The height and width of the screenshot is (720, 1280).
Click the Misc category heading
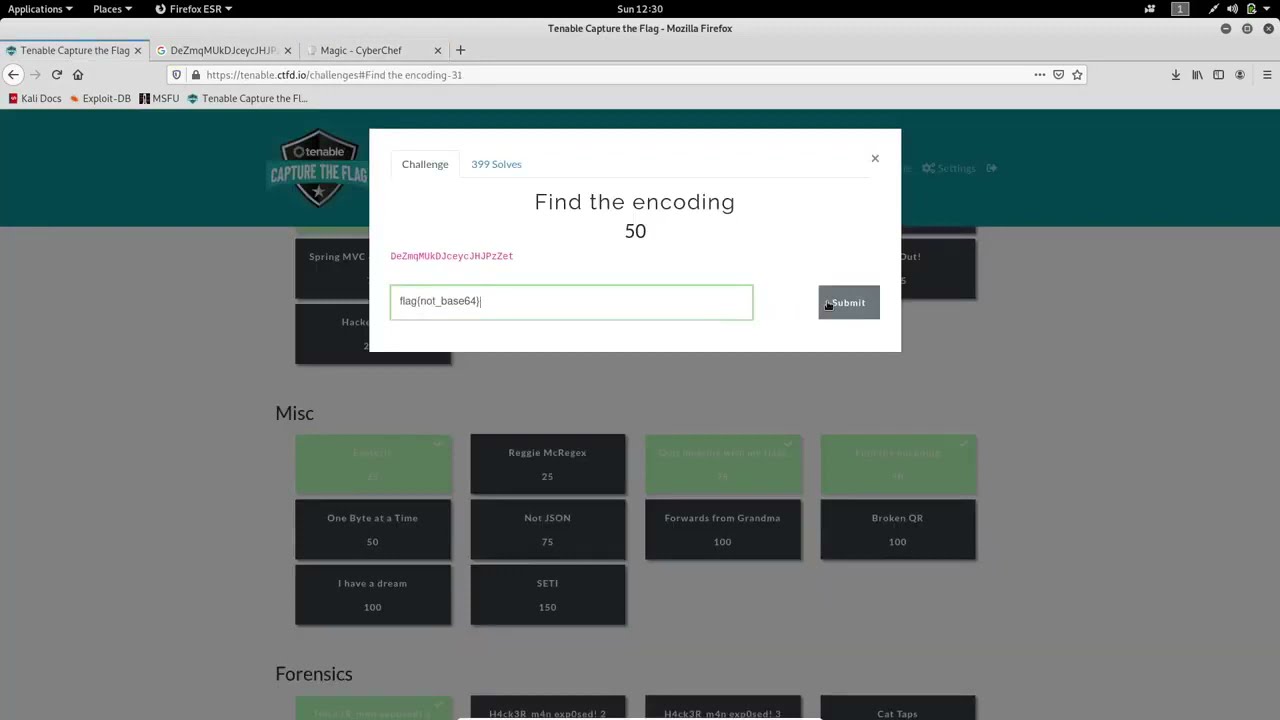coord(295,413)
